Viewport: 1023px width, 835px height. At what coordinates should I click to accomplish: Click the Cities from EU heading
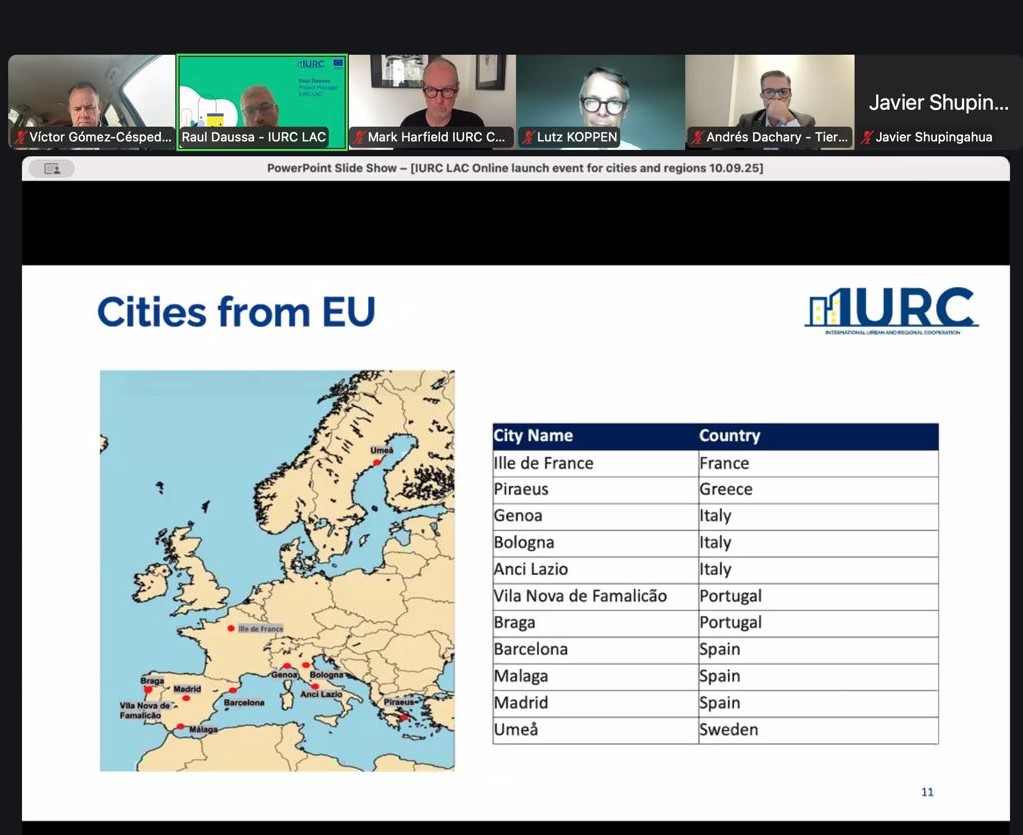[236, 312]
